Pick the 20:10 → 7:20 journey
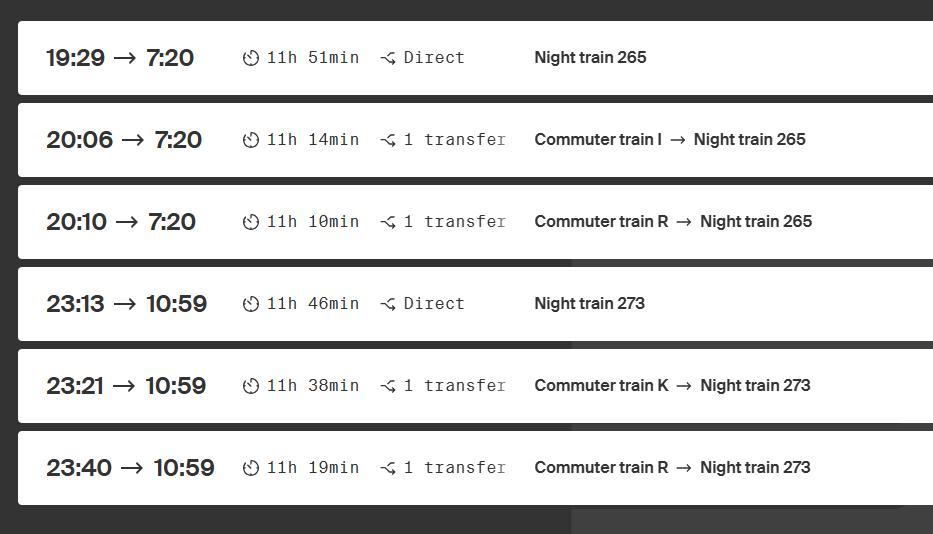Viewport: 933px width, 534px height. [121, 222]
